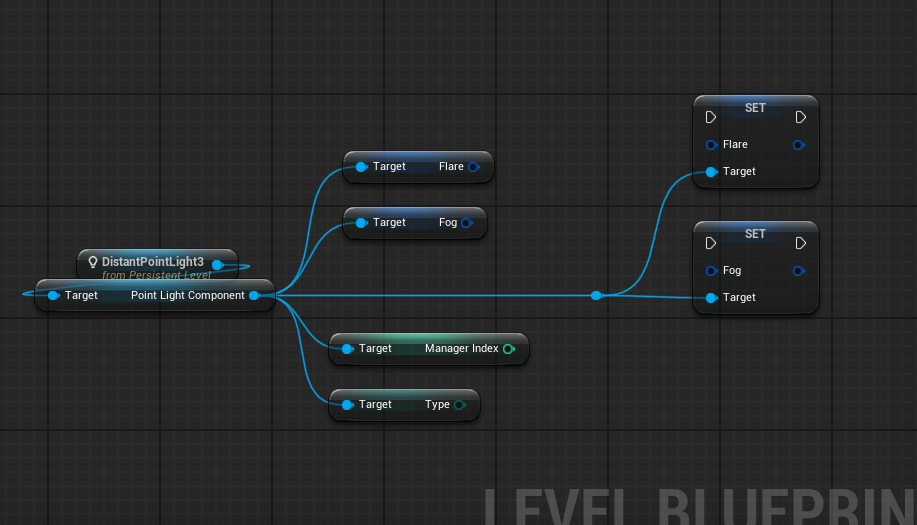Click the Flare output pin on getter node
The height and width of the screenshot is (525, 917).
[474, 167]
